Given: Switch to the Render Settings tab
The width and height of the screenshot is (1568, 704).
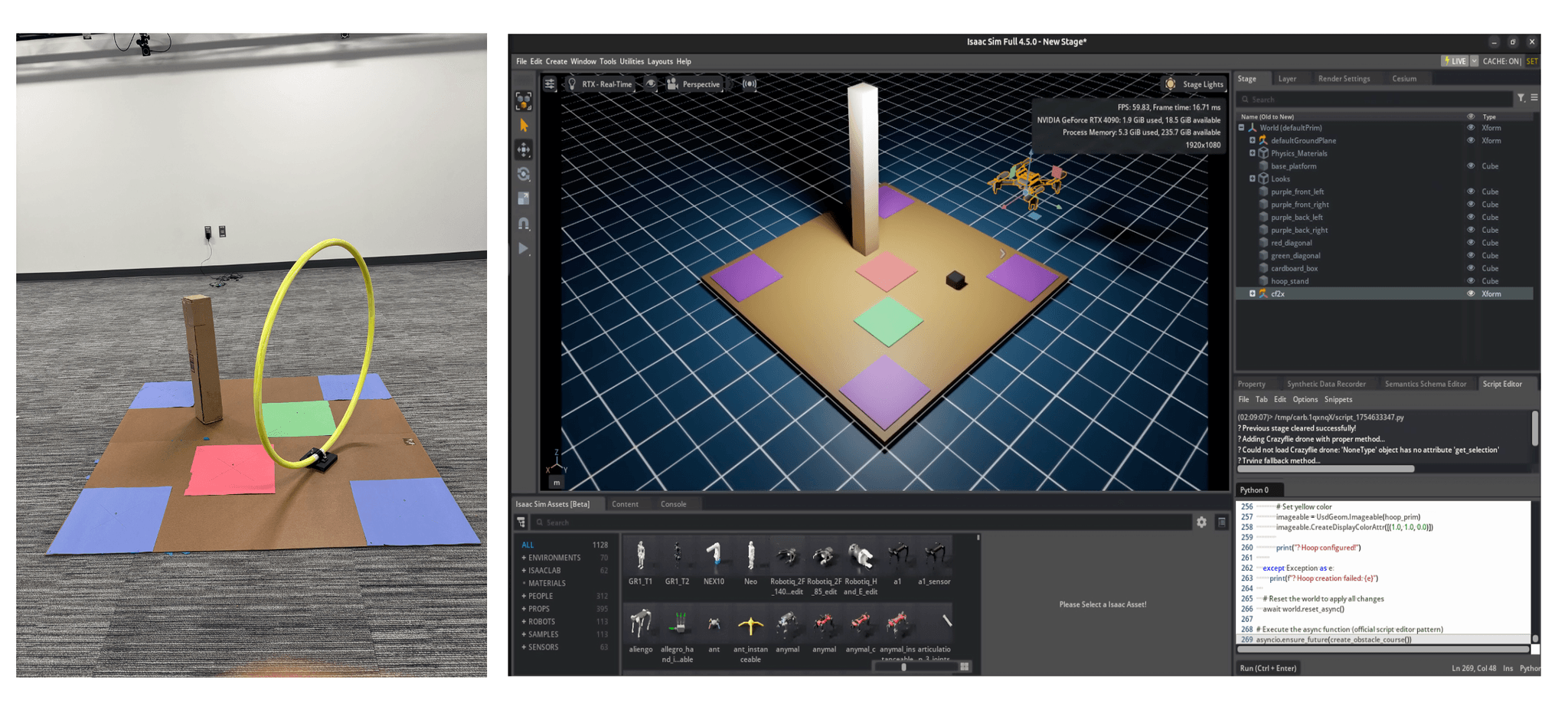Looking at the screenshot, I should click(x=1345, y=78).
